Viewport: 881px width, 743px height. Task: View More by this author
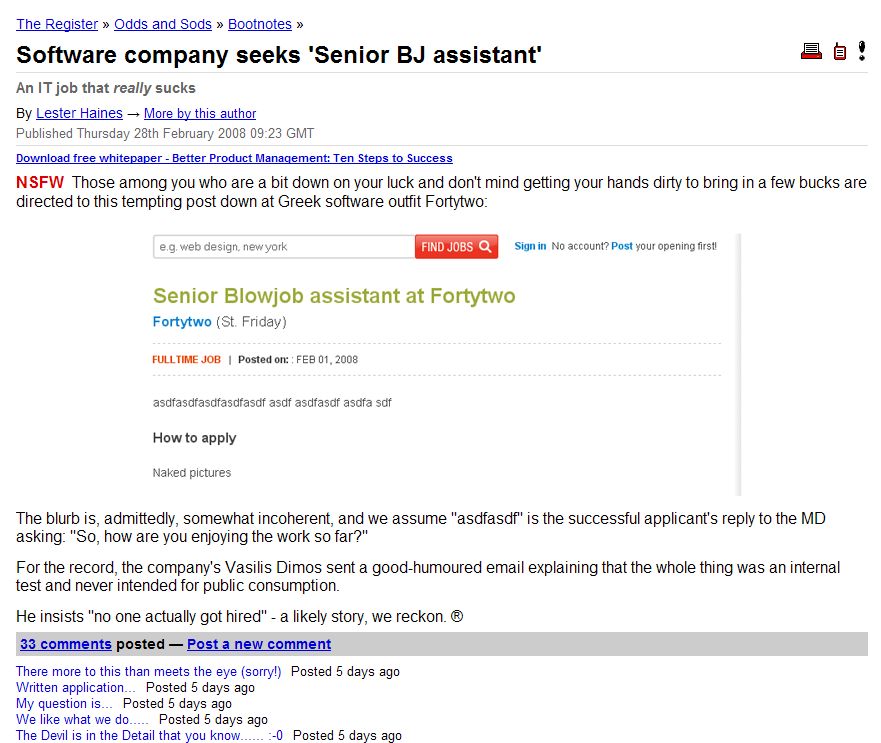[x=200, y=114]
